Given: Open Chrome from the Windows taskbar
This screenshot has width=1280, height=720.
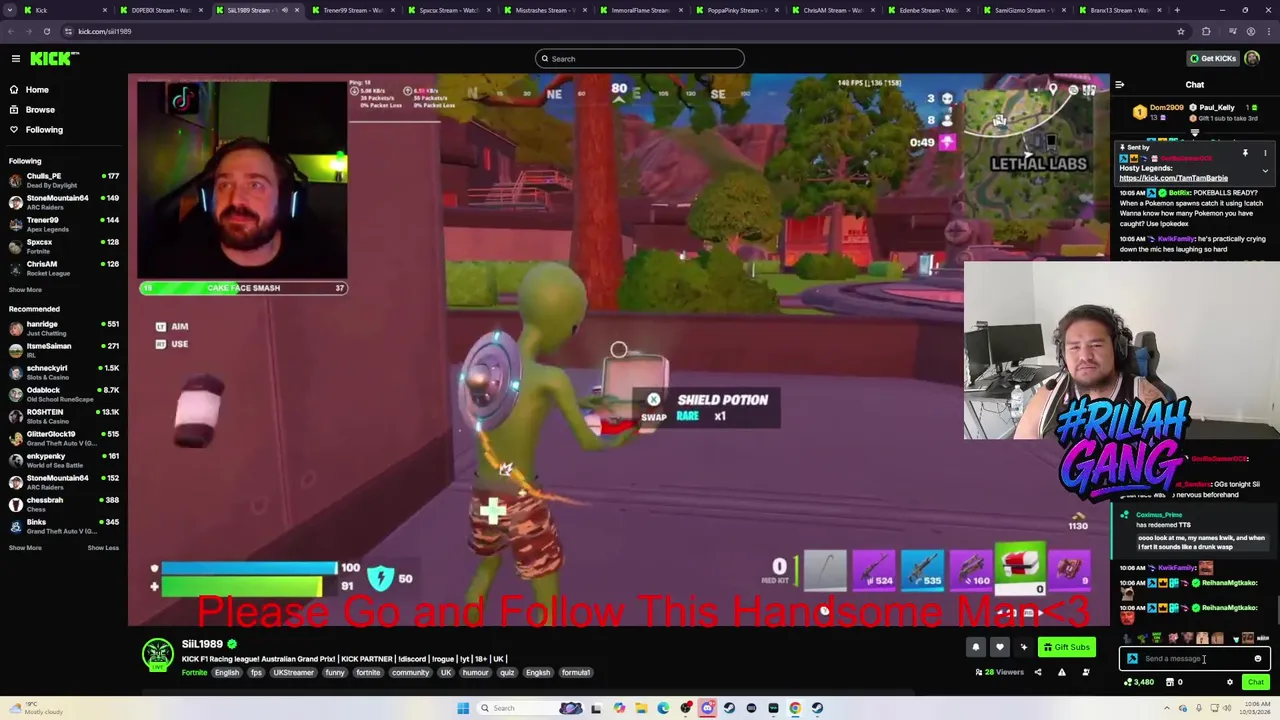Looking at the screenshot, I should (x=795, y=708).
